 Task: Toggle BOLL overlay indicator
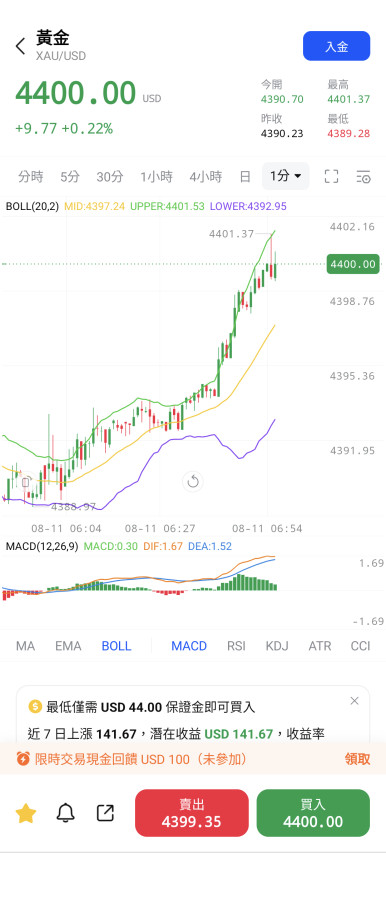[x=116, y=646]
